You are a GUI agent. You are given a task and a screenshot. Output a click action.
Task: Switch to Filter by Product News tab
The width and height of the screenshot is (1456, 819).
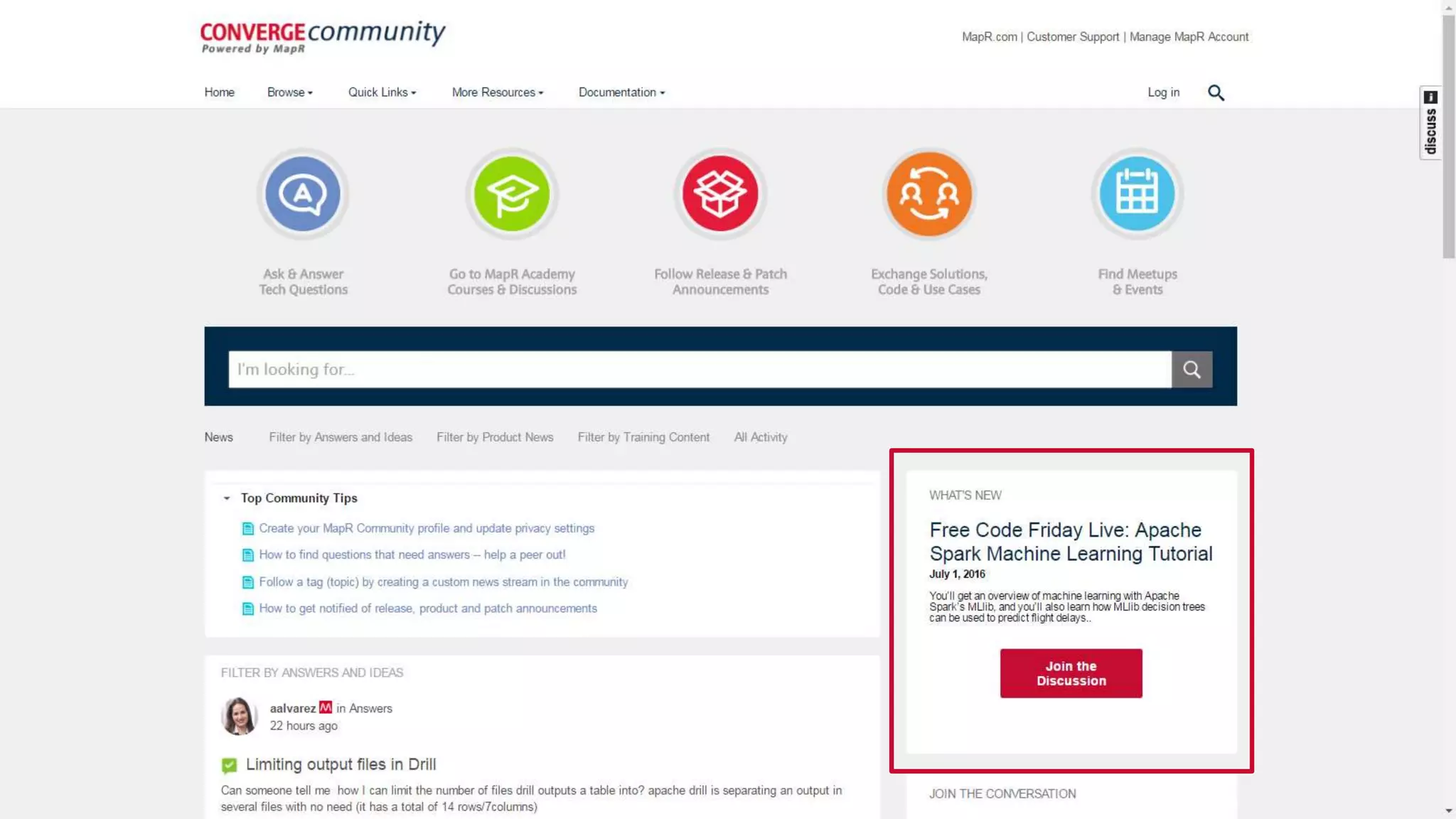tap(495, 437)
